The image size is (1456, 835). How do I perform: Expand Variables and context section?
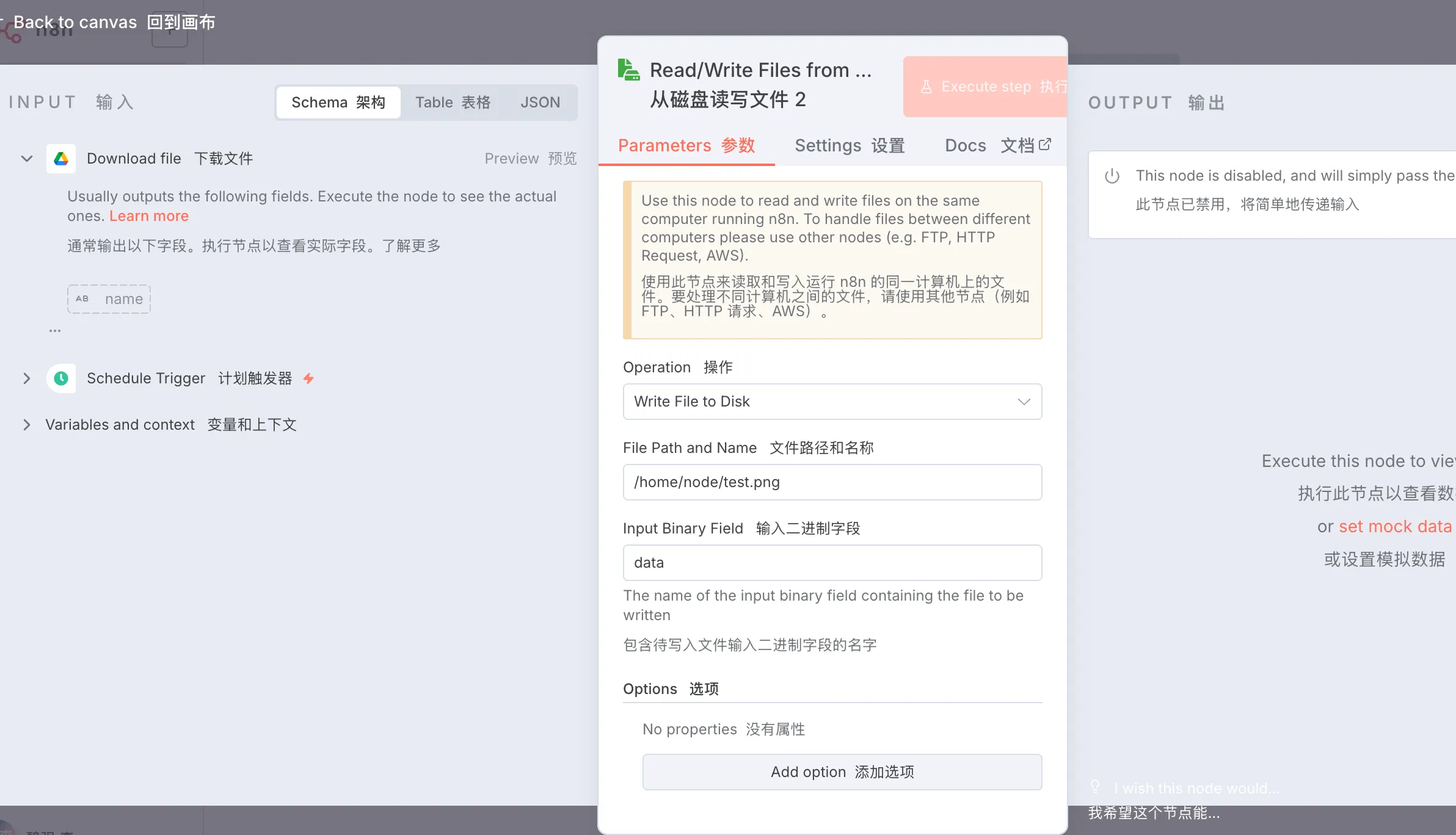pyautogui.click(x=27, y=425)
